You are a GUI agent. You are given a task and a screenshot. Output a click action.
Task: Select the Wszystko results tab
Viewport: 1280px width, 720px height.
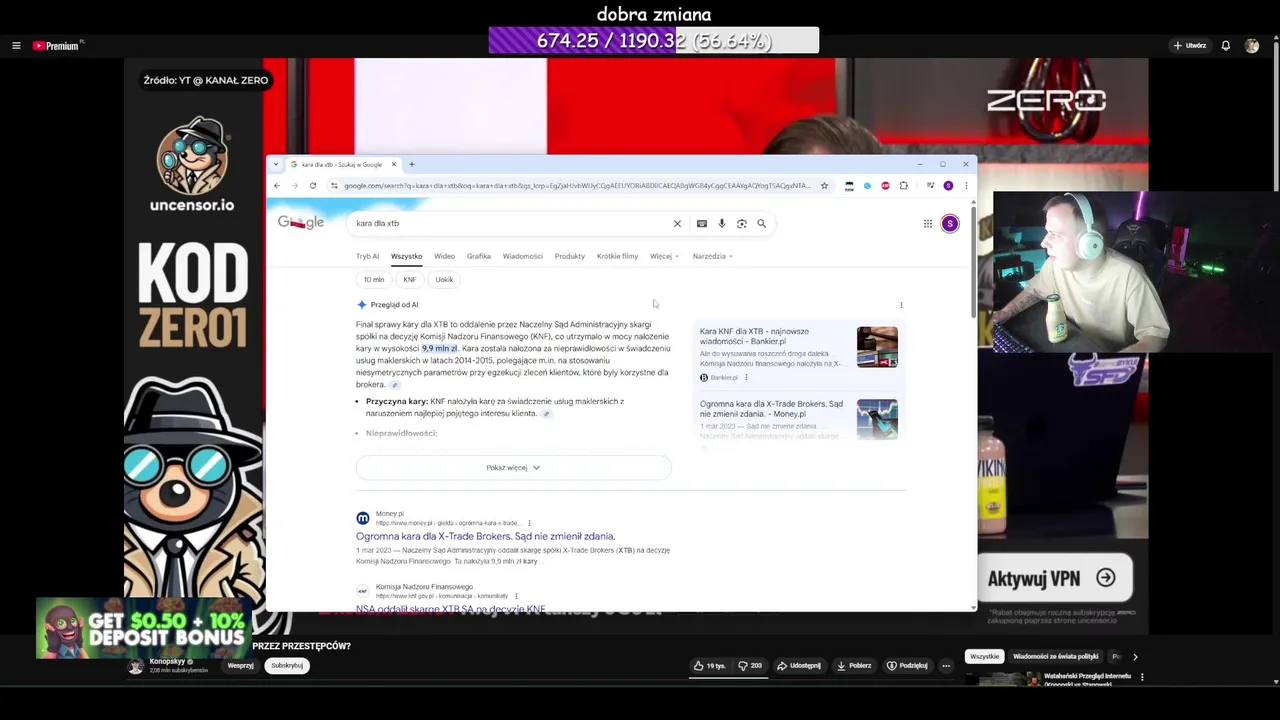(406, 256)
